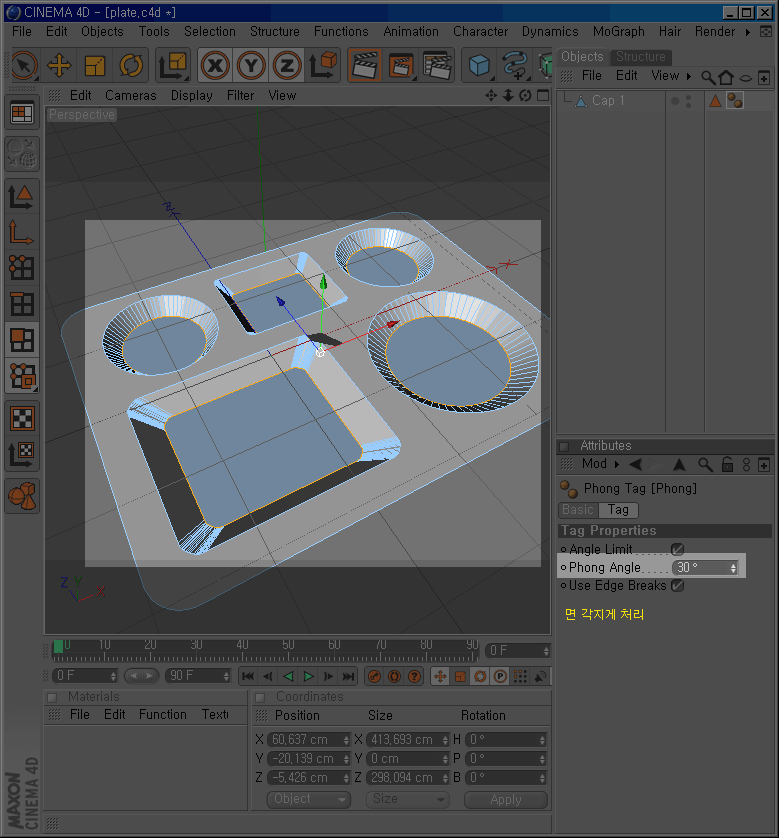Open viewport Cameras menu
779x838 pixels.
[x=130, y=95]
